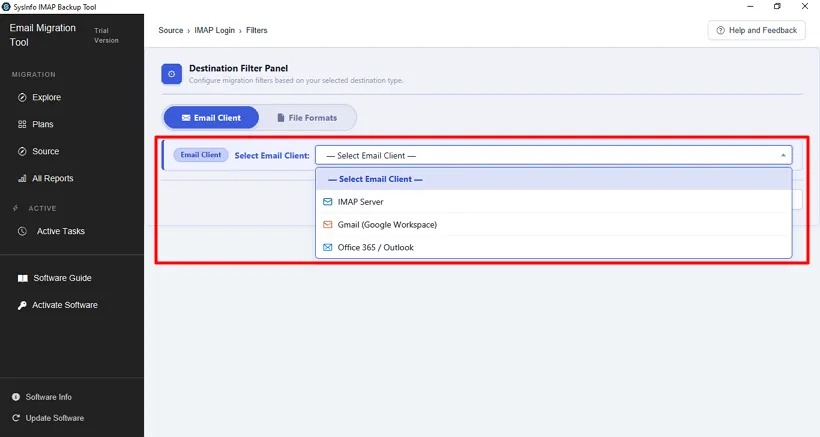Click the Destination Filter Panel gear icon
Screen dimensions: 820x437
pos(172,74)
